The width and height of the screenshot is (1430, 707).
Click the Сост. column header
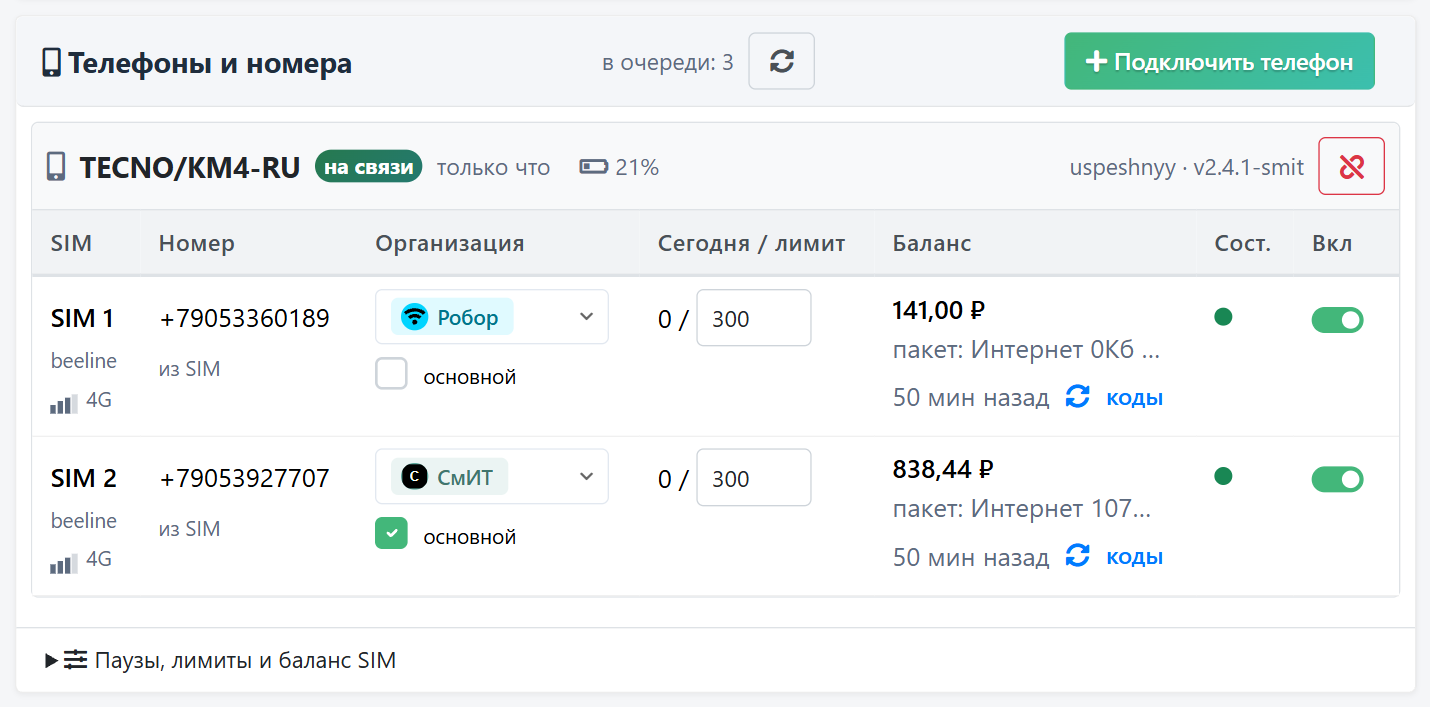click(x=1243, y=243)
